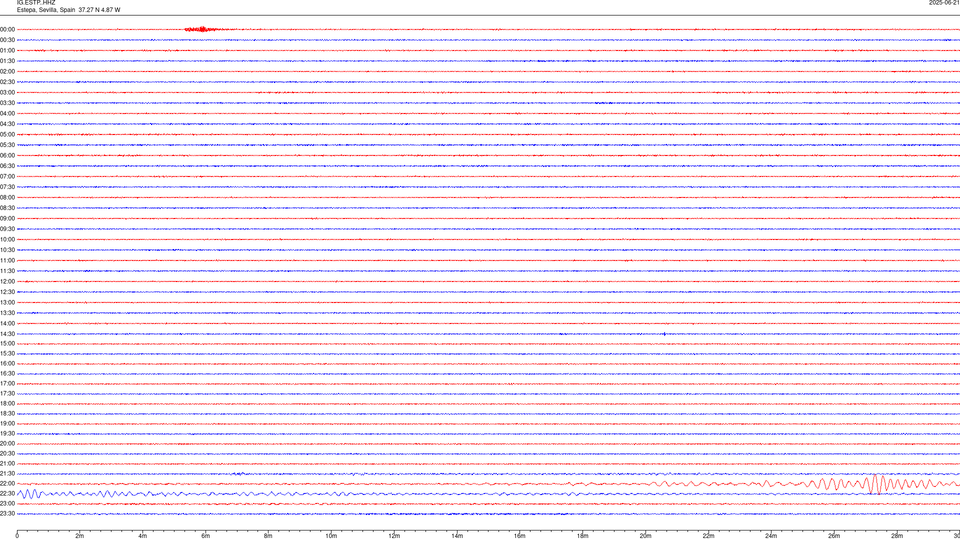960x540 pixels.
Task: Click the 03:00 trace time label
Action: (x=7, y=92)
